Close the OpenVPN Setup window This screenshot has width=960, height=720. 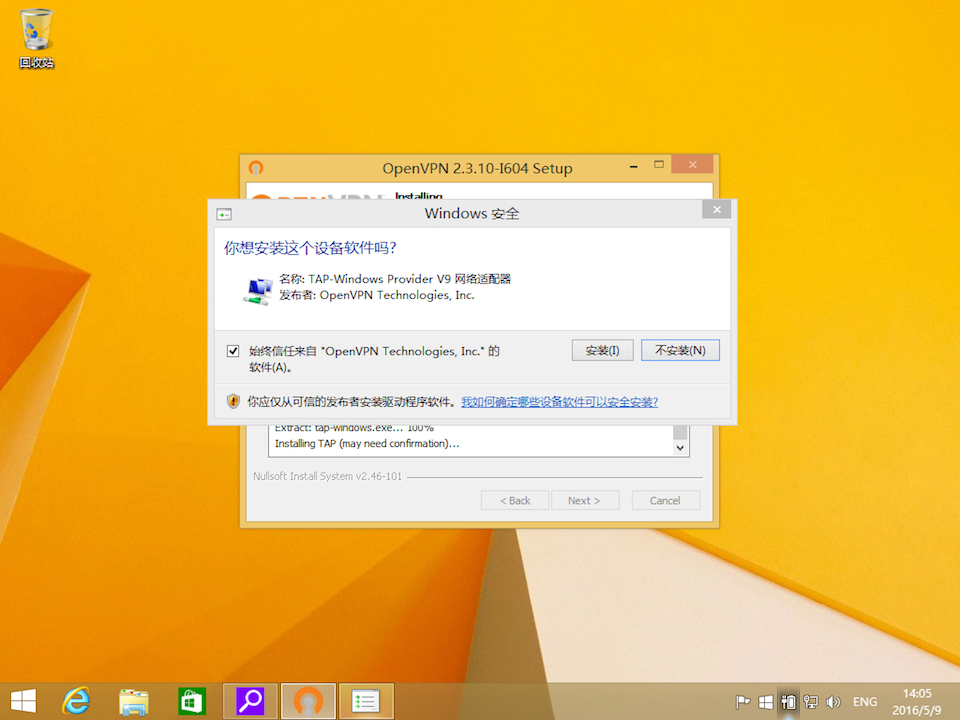tap(692, 164)
